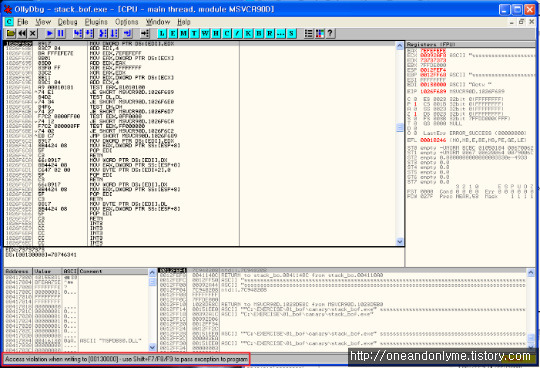540x368 pixels.
Task: Select dump row with ASCII "MSPDB80.DLL"
Action: coord(76,341)
